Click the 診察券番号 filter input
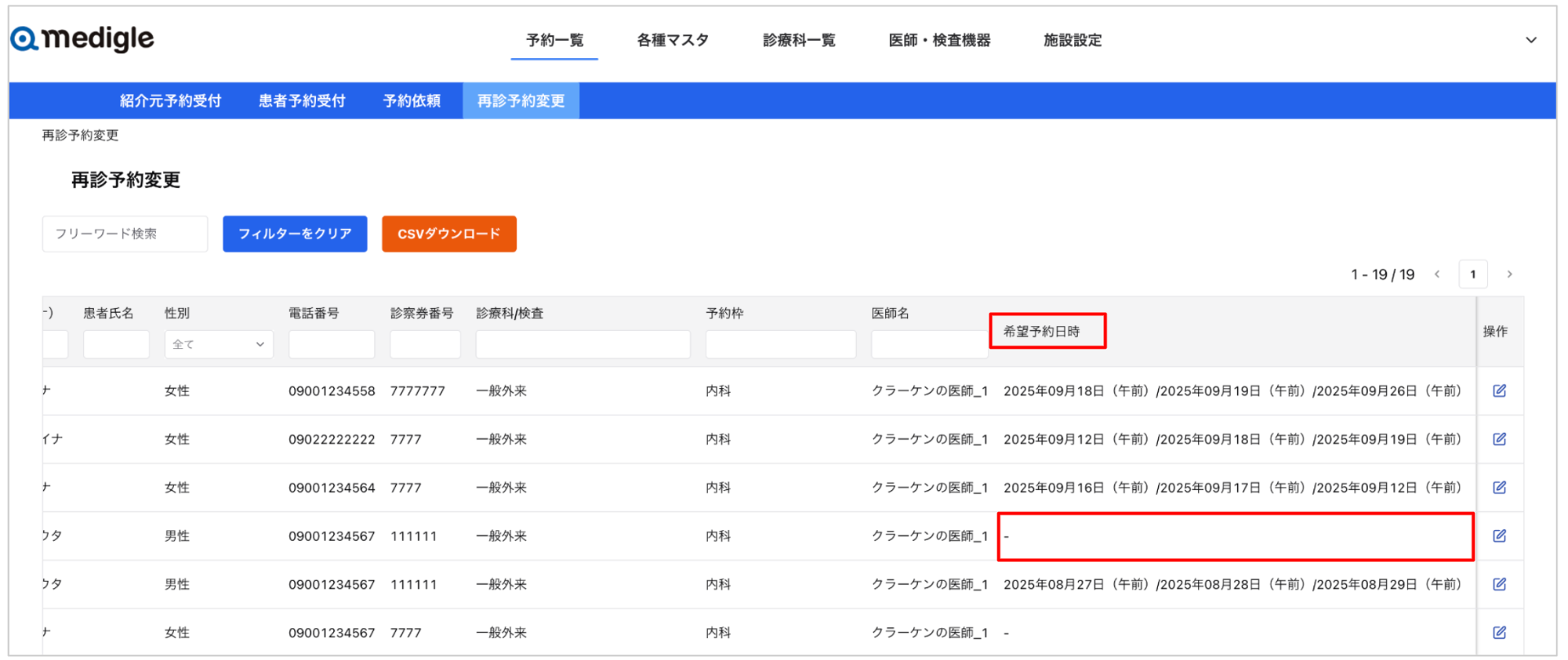 click(x=425, y=344)
